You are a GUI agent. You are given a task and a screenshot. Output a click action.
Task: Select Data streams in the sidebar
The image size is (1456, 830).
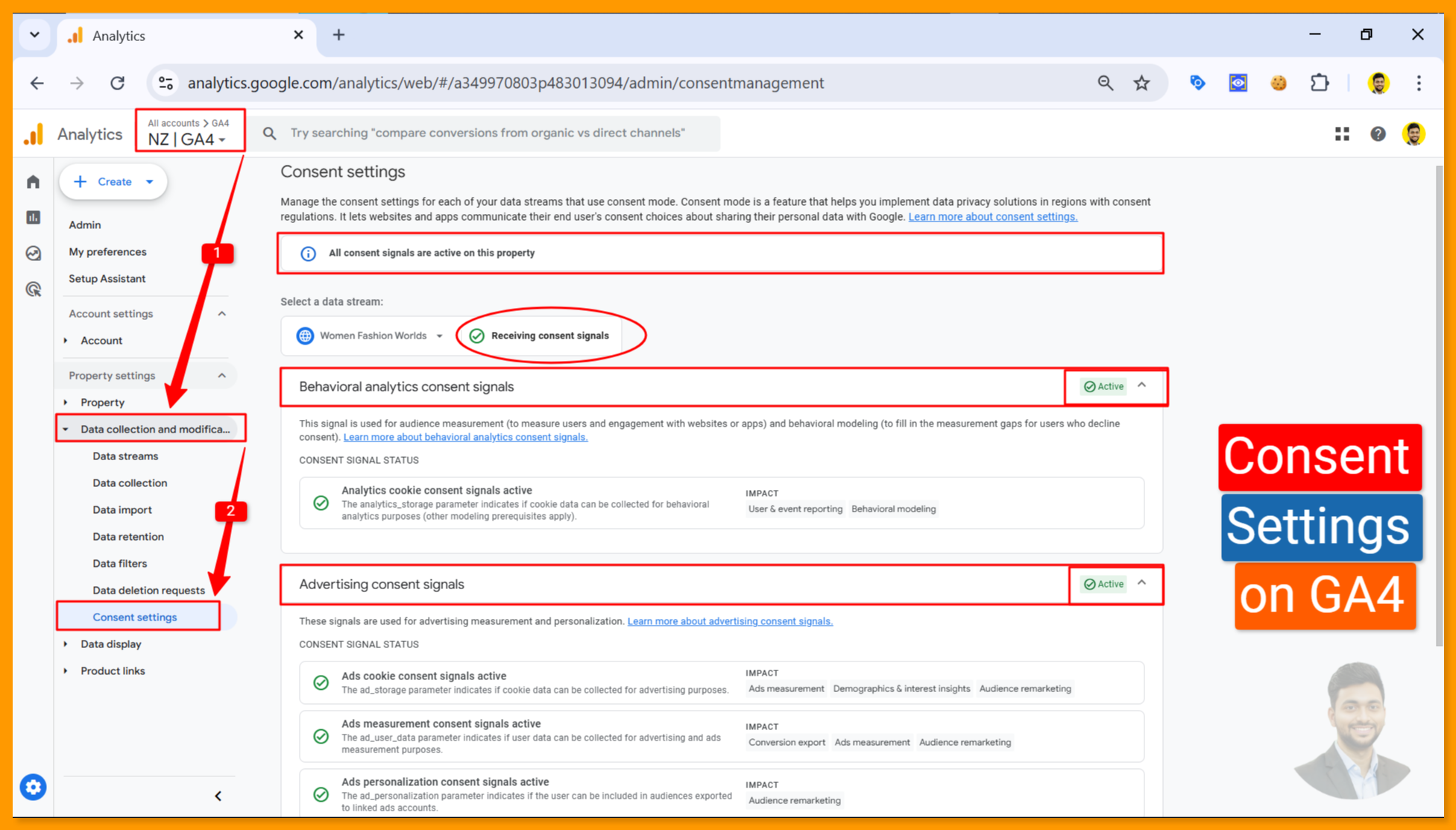tap(125, 456)
